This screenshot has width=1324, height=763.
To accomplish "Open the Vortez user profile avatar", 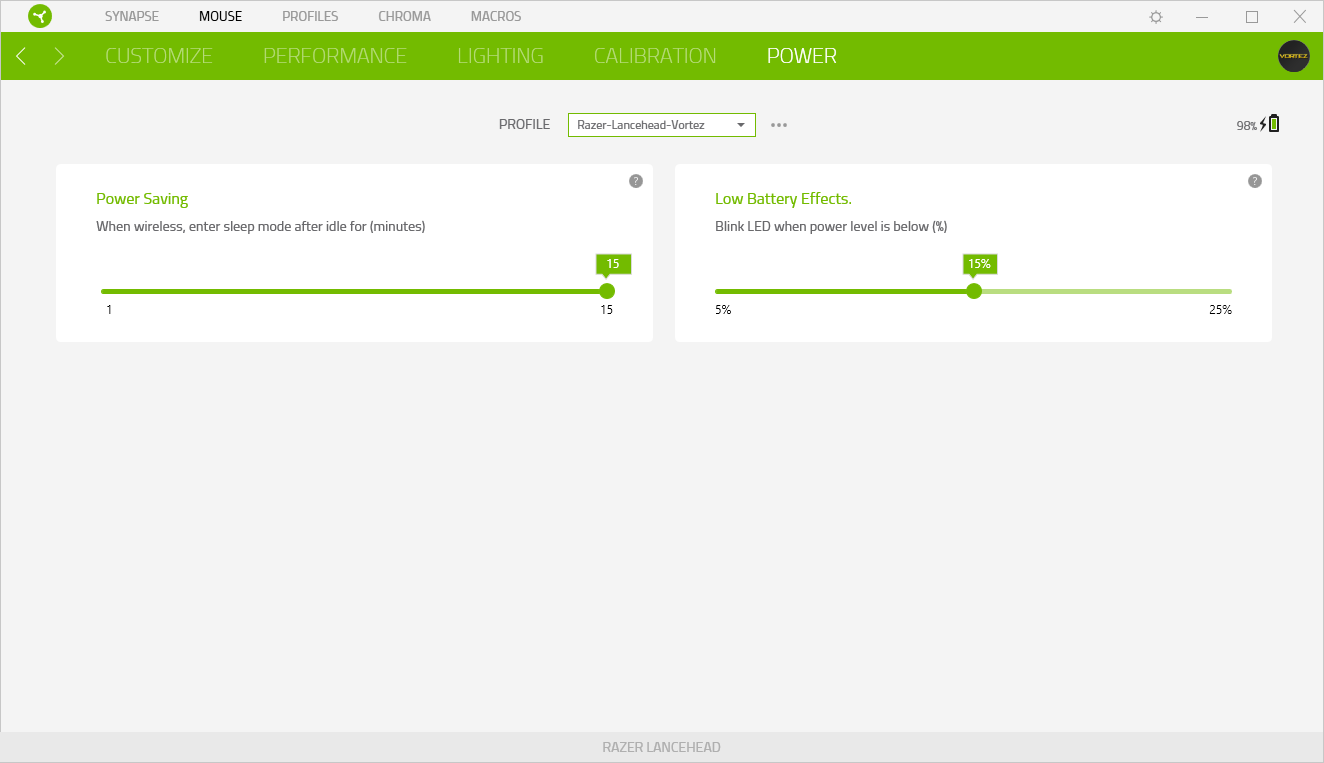I will [x=1293, y=56].
